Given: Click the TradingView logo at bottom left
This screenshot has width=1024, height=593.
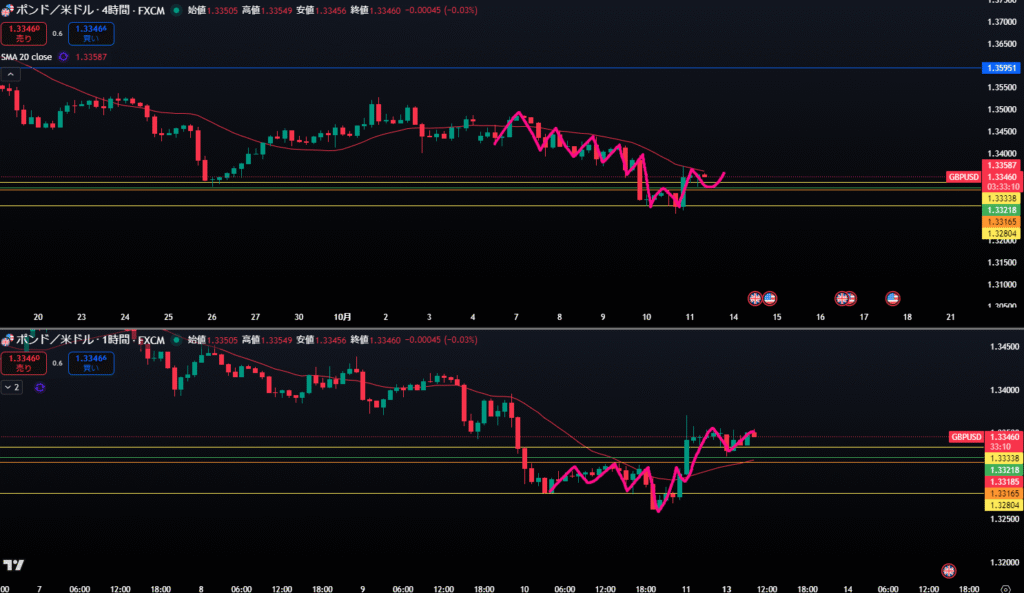Looking at the screenshot, I should pos(14,566).
